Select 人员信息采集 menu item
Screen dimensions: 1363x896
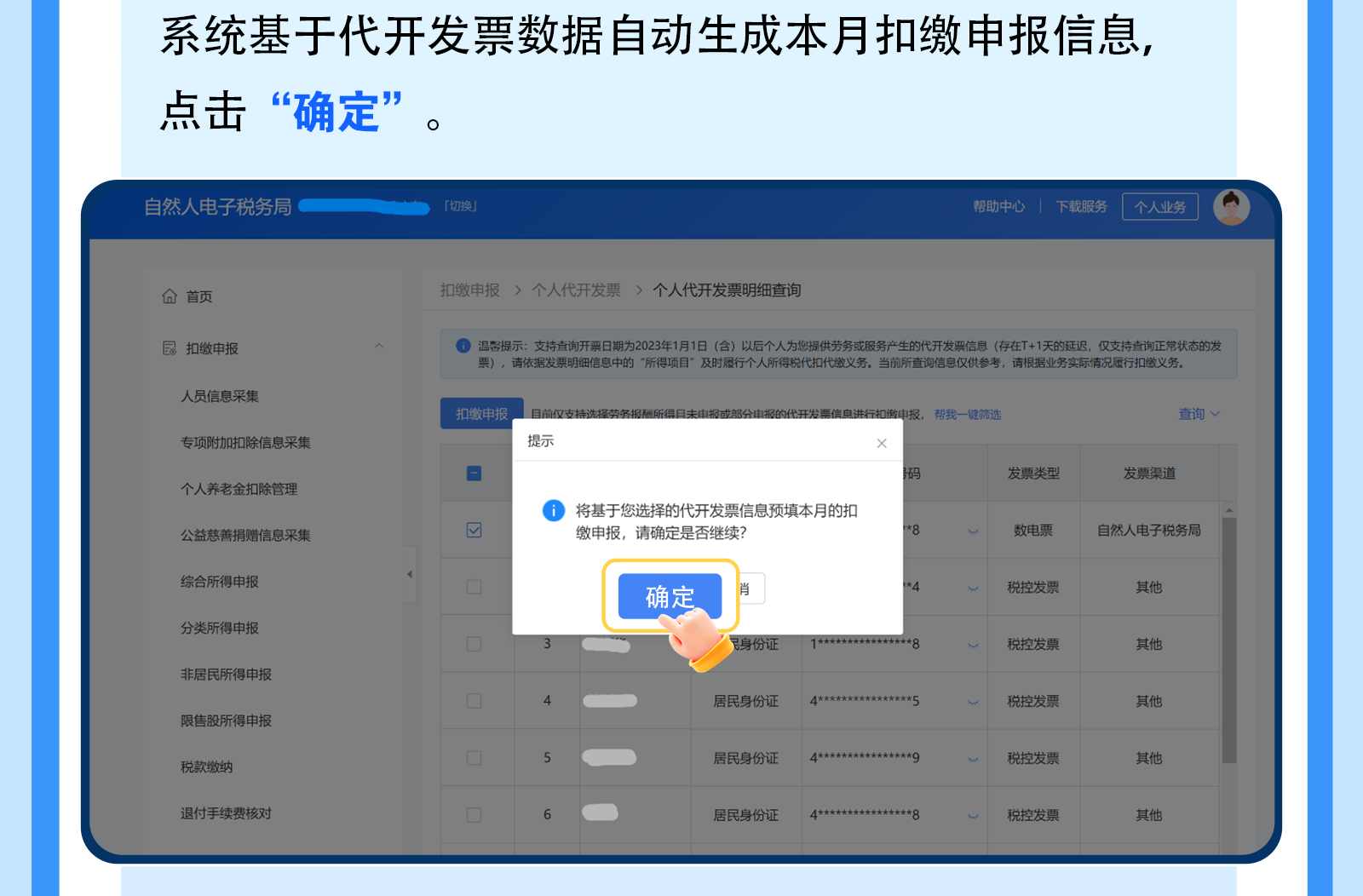tap(220, 396)
